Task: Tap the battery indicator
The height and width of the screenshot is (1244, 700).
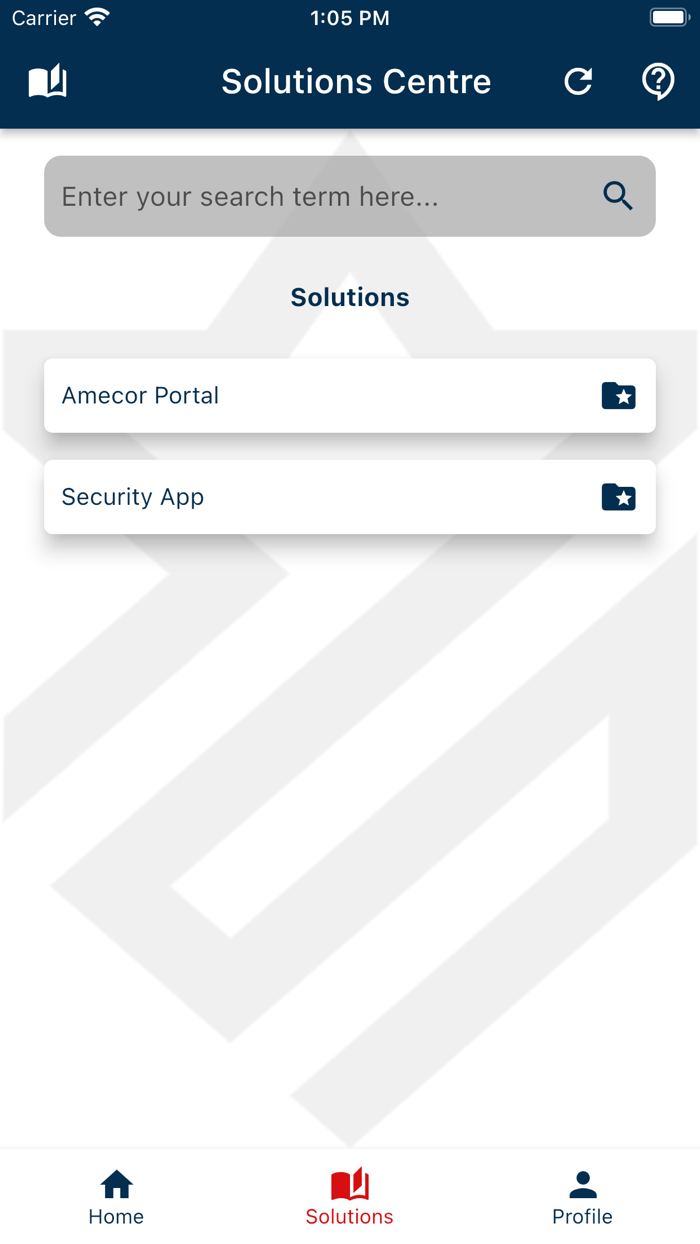Action: tap(668, 16)
